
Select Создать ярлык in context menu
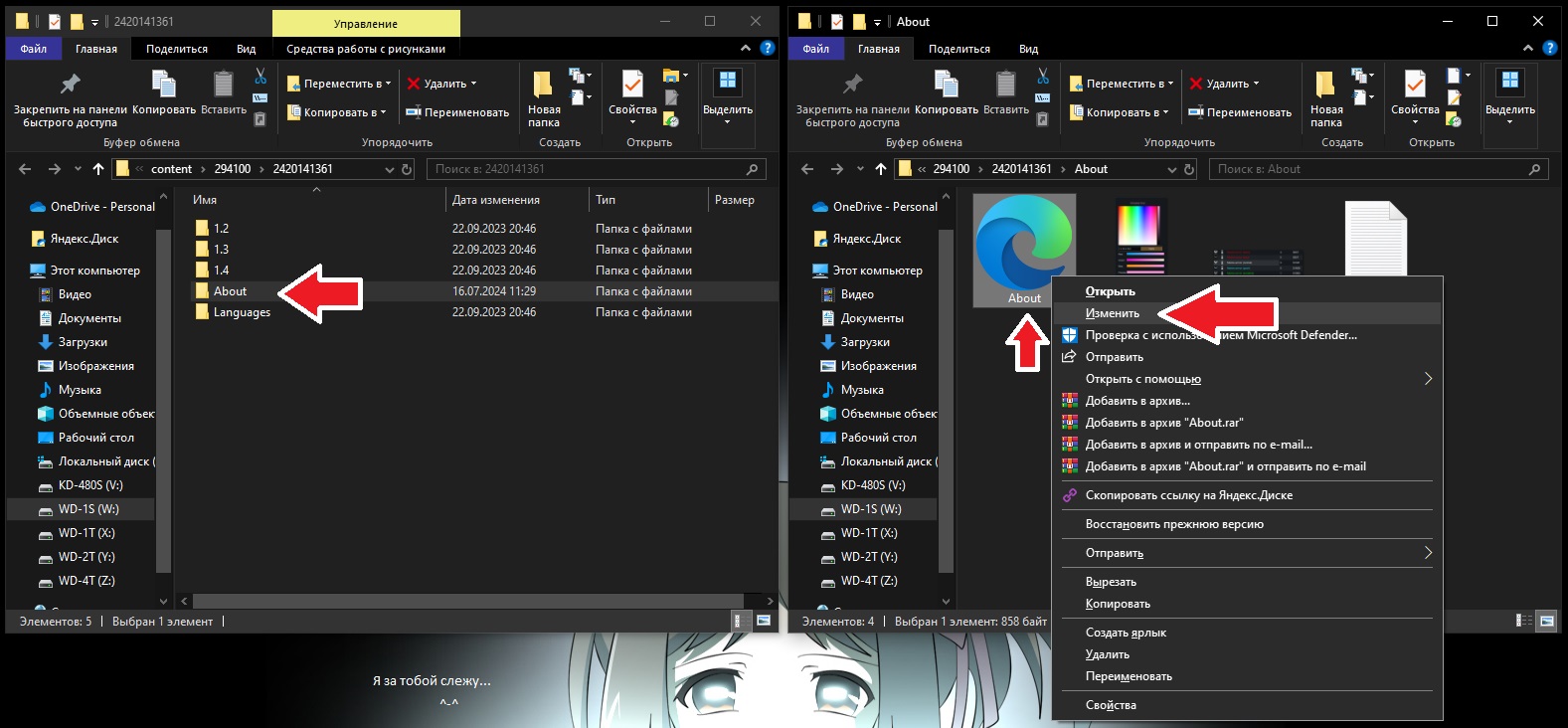point(1247,633)
